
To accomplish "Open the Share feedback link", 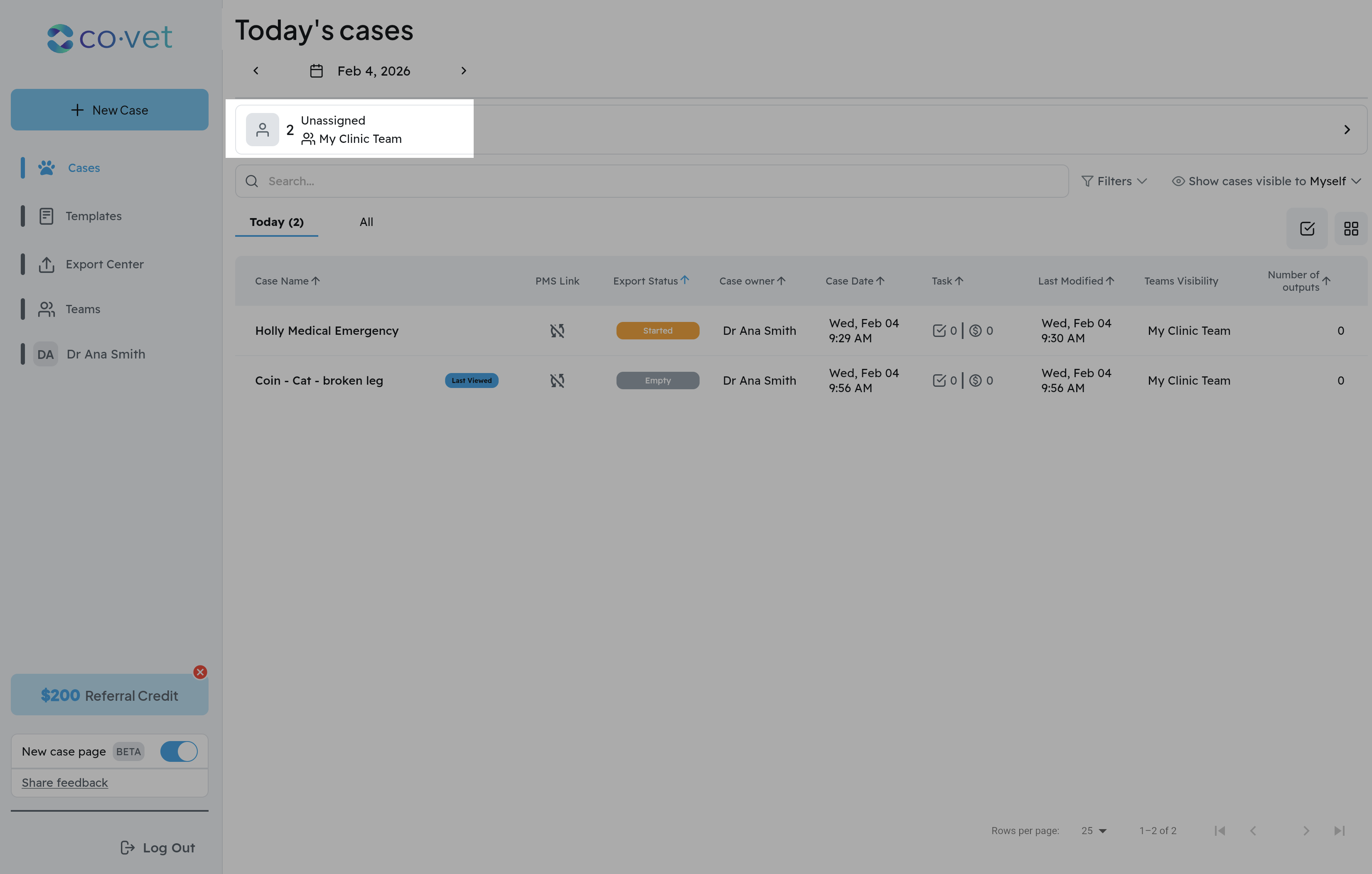I will (64, 783).
